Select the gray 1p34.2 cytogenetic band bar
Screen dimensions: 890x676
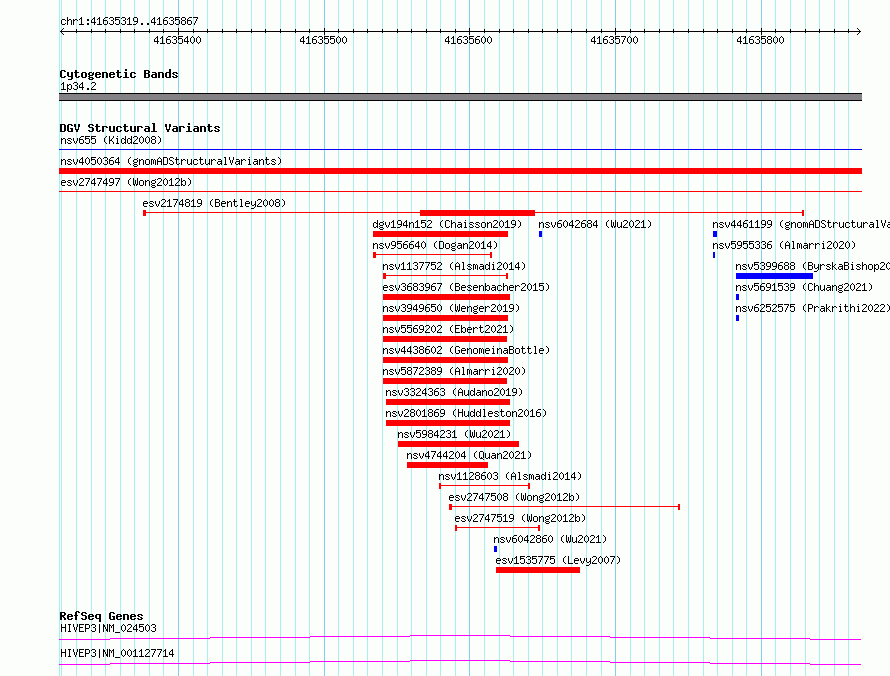point(460,97)
